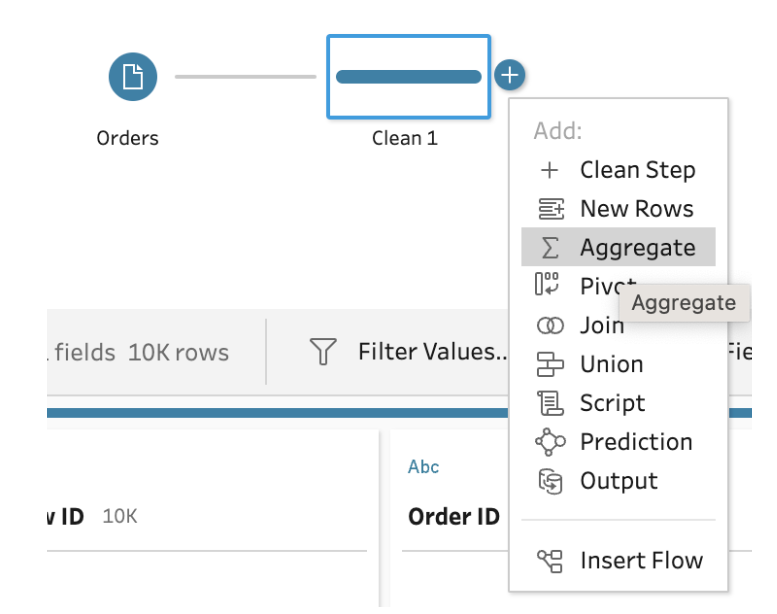Click the Aggregate sigma icon

click(550, 248)
